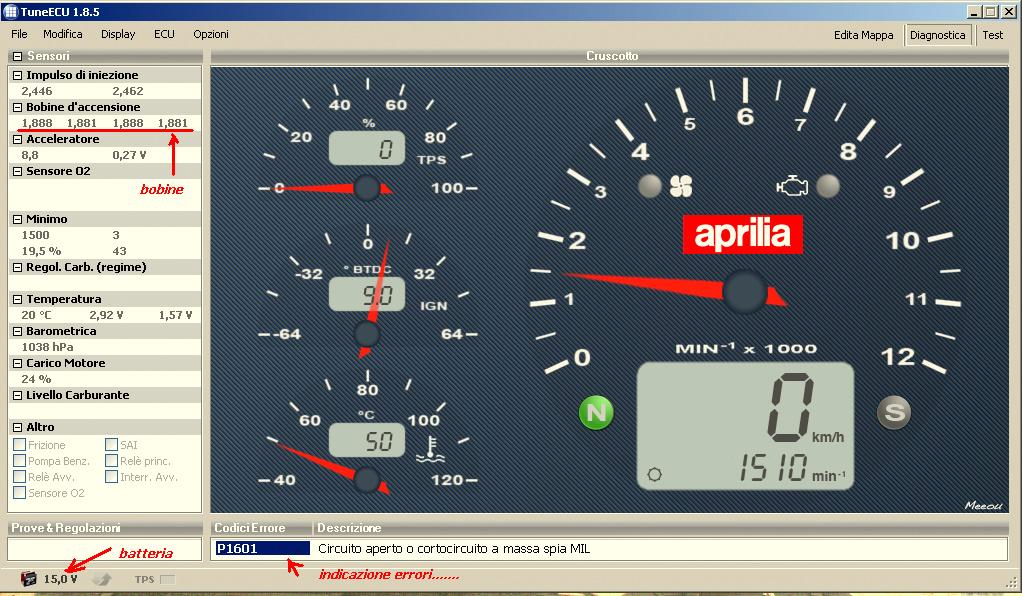Screen dimensions: 1022x596
Task: Collapse the Sensore O2 sensor section
Action: coord(18,171)
